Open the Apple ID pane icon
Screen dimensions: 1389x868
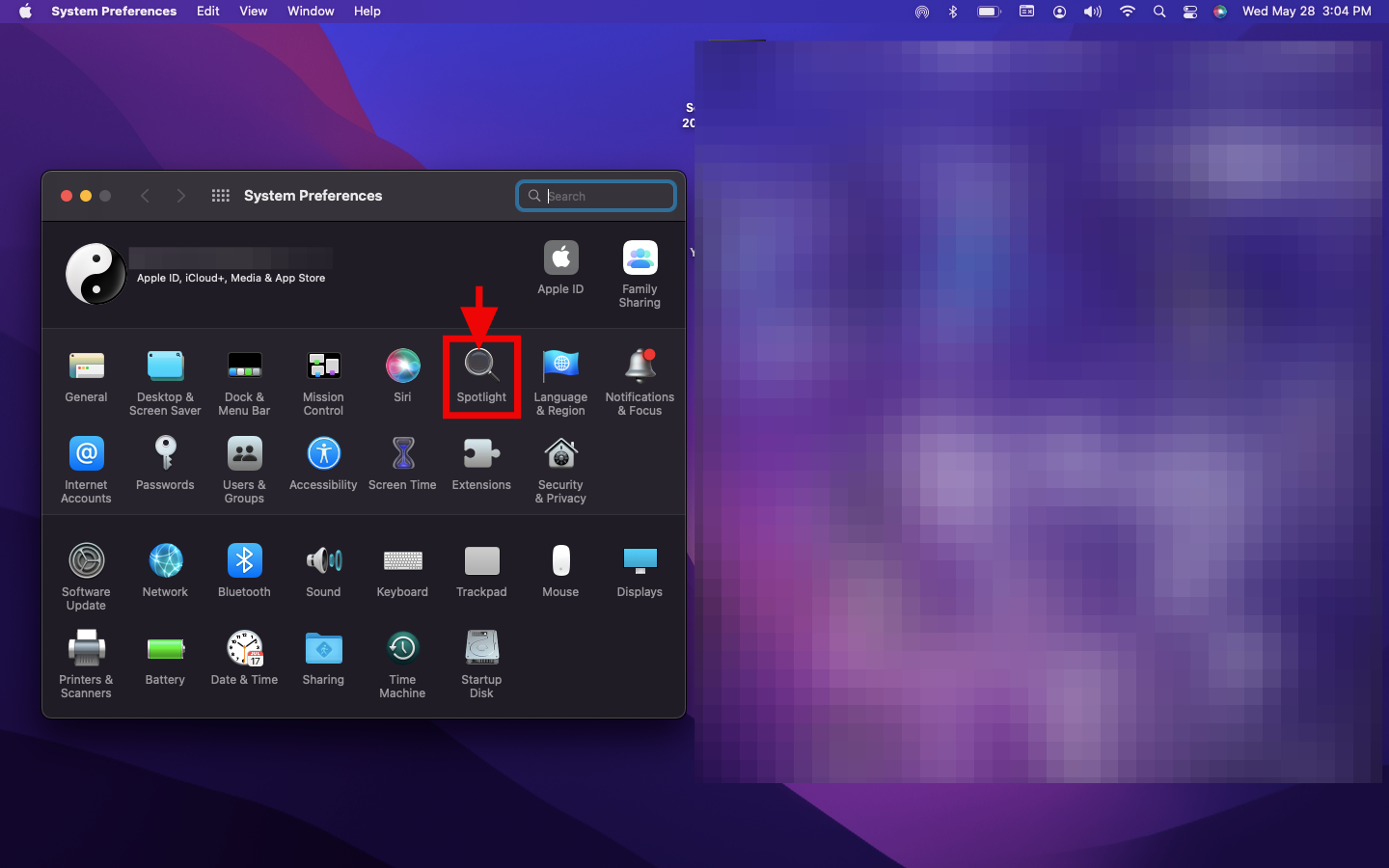560,268
